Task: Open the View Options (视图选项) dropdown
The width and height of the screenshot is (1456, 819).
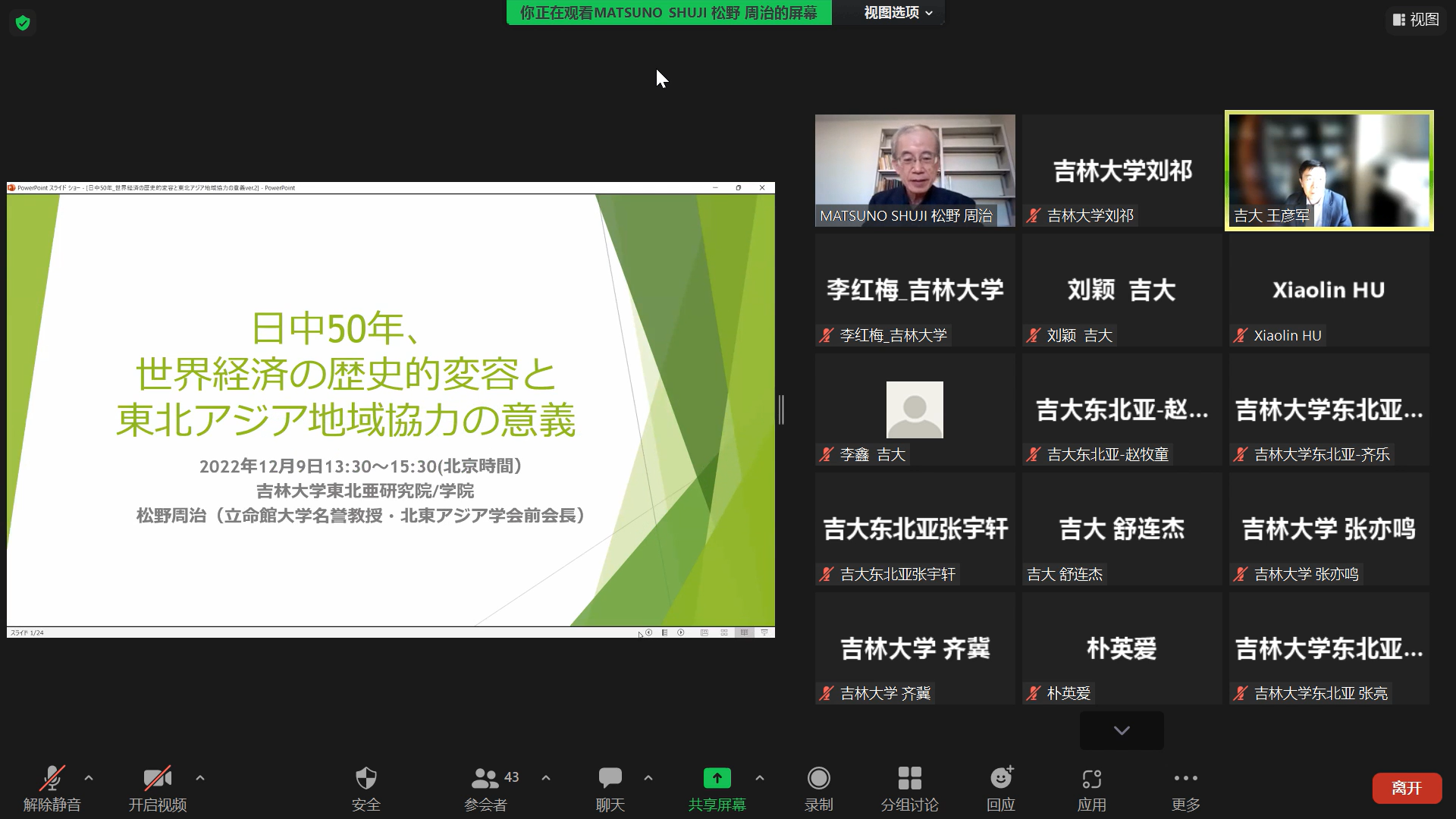Action: click(897, 13)
